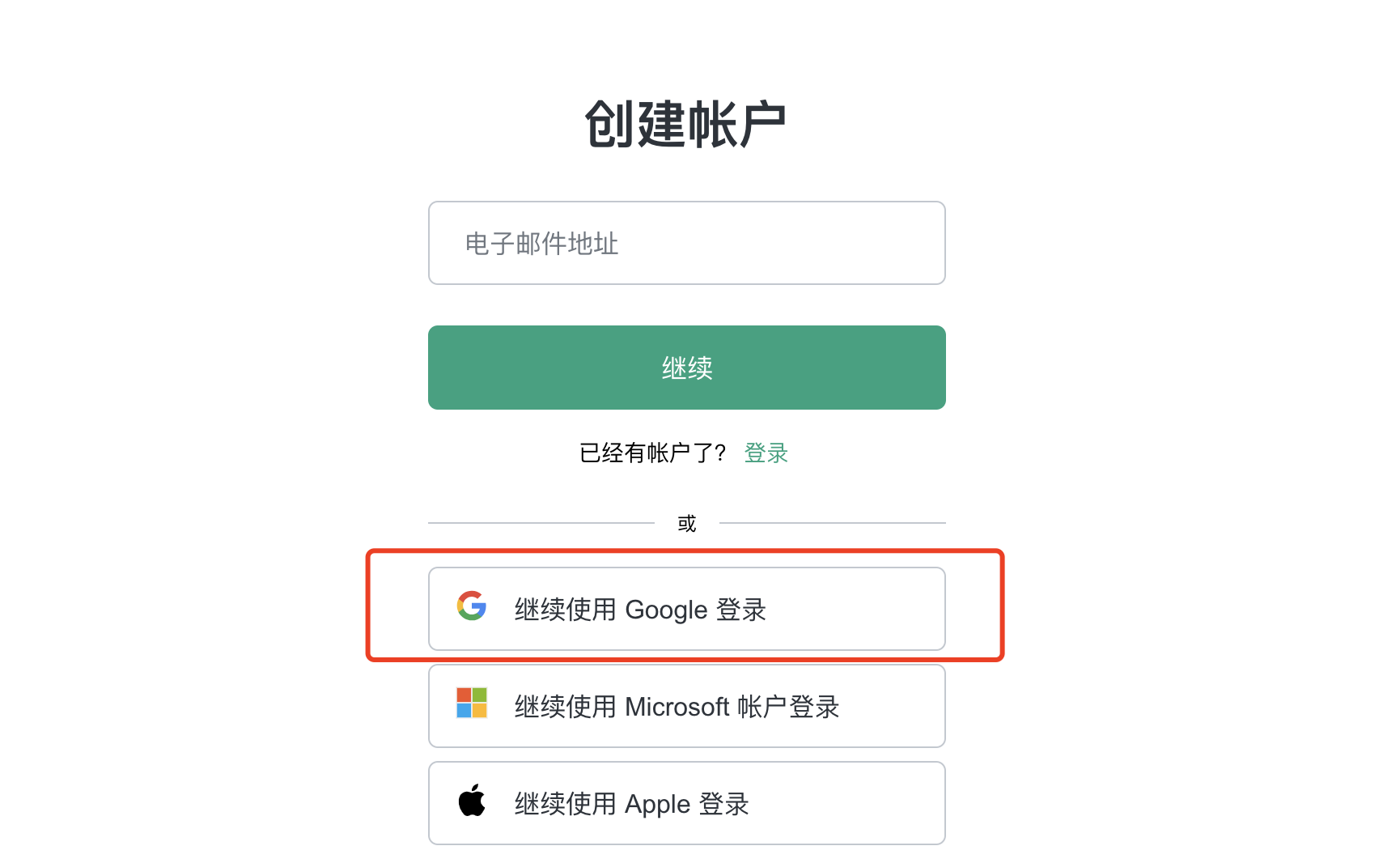This screenshot has width=1400, height=863.
Task: Choose 继续使用 Google 登录 button
Action: pyautogui.click(x=686, y=609)
